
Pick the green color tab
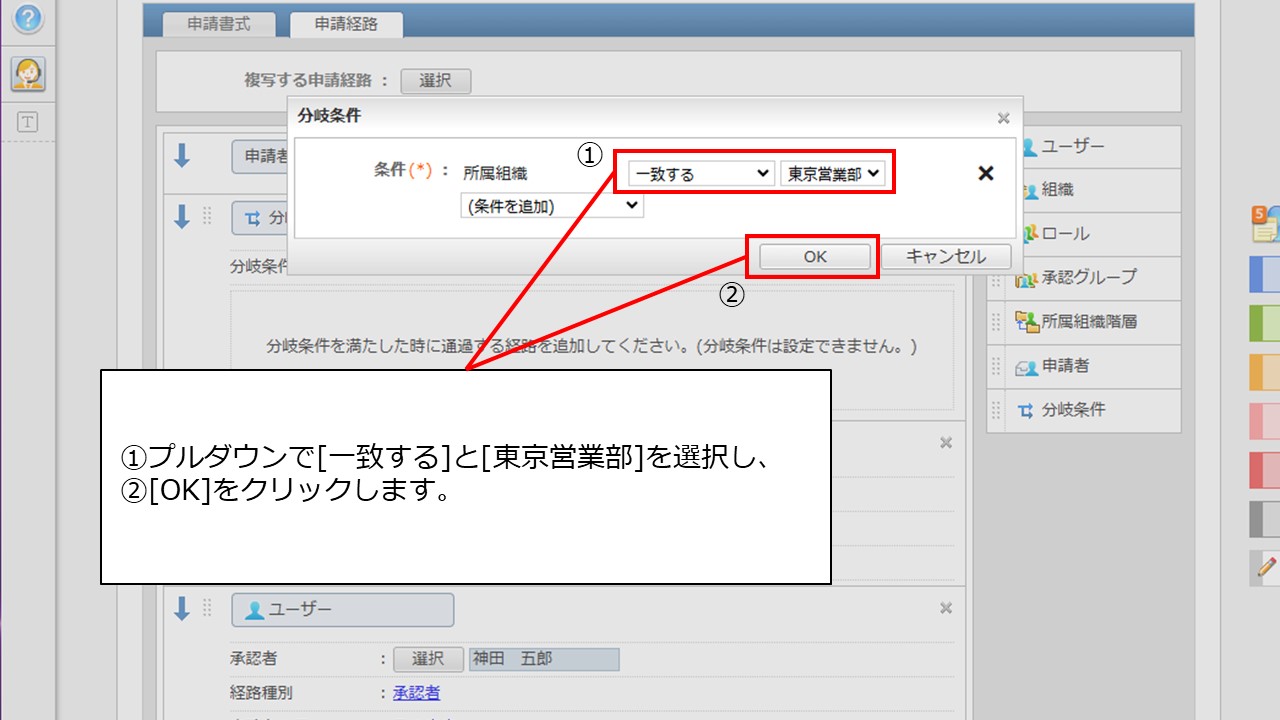pos(1265,323)
